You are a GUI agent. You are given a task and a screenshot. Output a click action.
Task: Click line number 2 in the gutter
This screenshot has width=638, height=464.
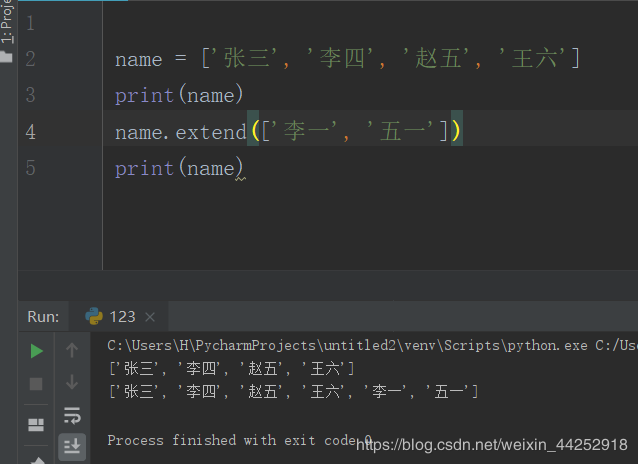coord(31,59)
